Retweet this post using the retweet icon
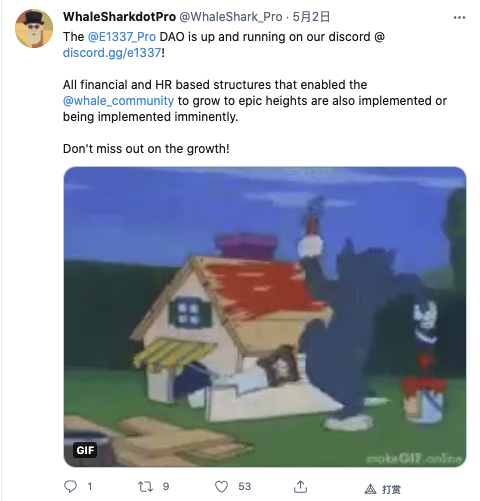This screenshot has width=480, height=501. pyautogui.click(x=146, y=487)
